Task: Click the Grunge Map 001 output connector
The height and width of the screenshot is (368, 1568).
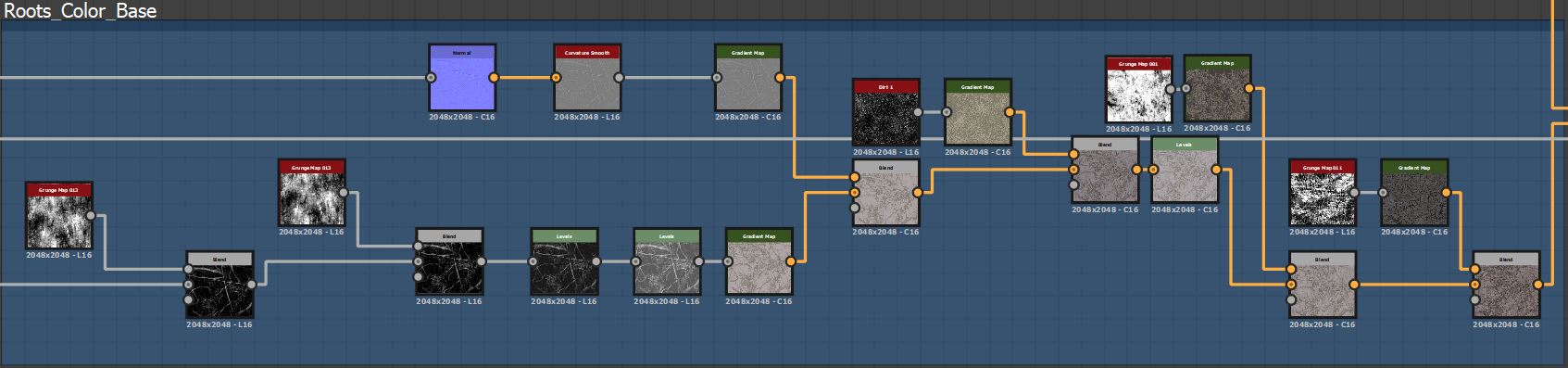Action: 1171,89
